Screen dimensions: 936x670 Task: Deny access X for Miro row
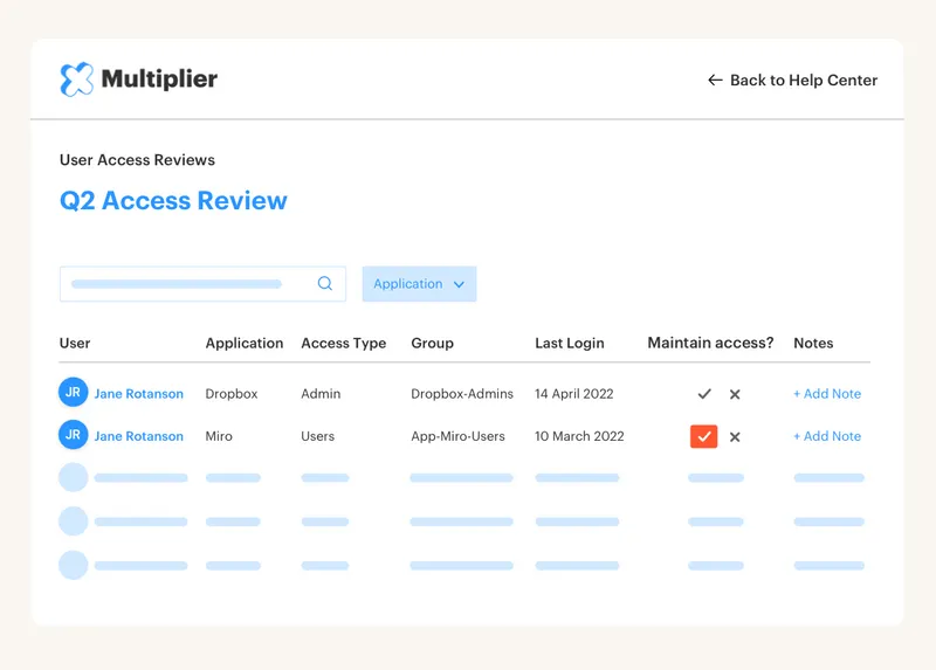pos(735,437)
